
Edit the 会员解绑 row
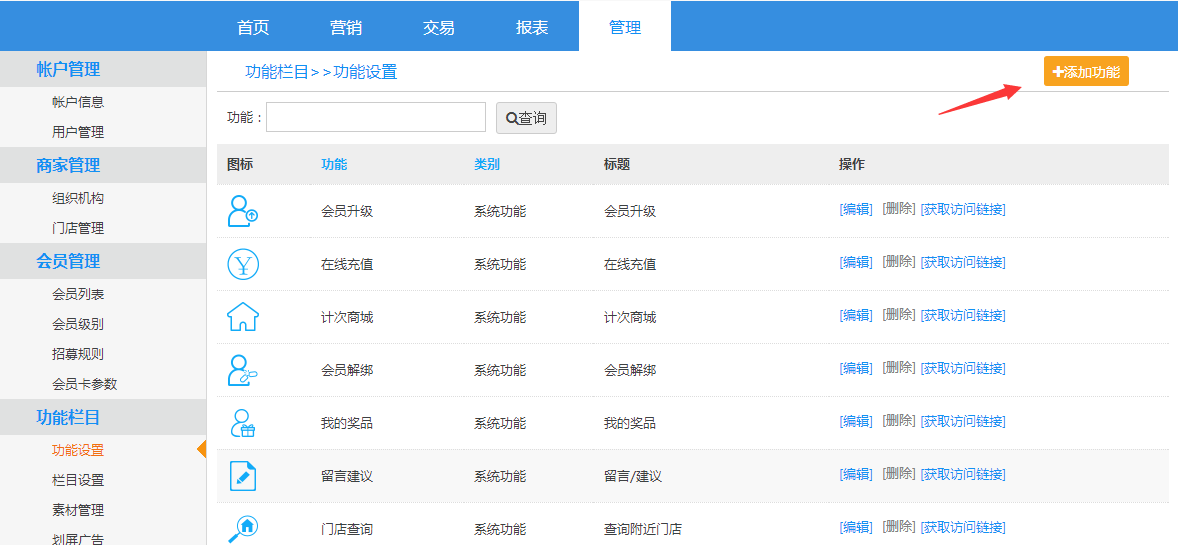[x=856, y=368]
